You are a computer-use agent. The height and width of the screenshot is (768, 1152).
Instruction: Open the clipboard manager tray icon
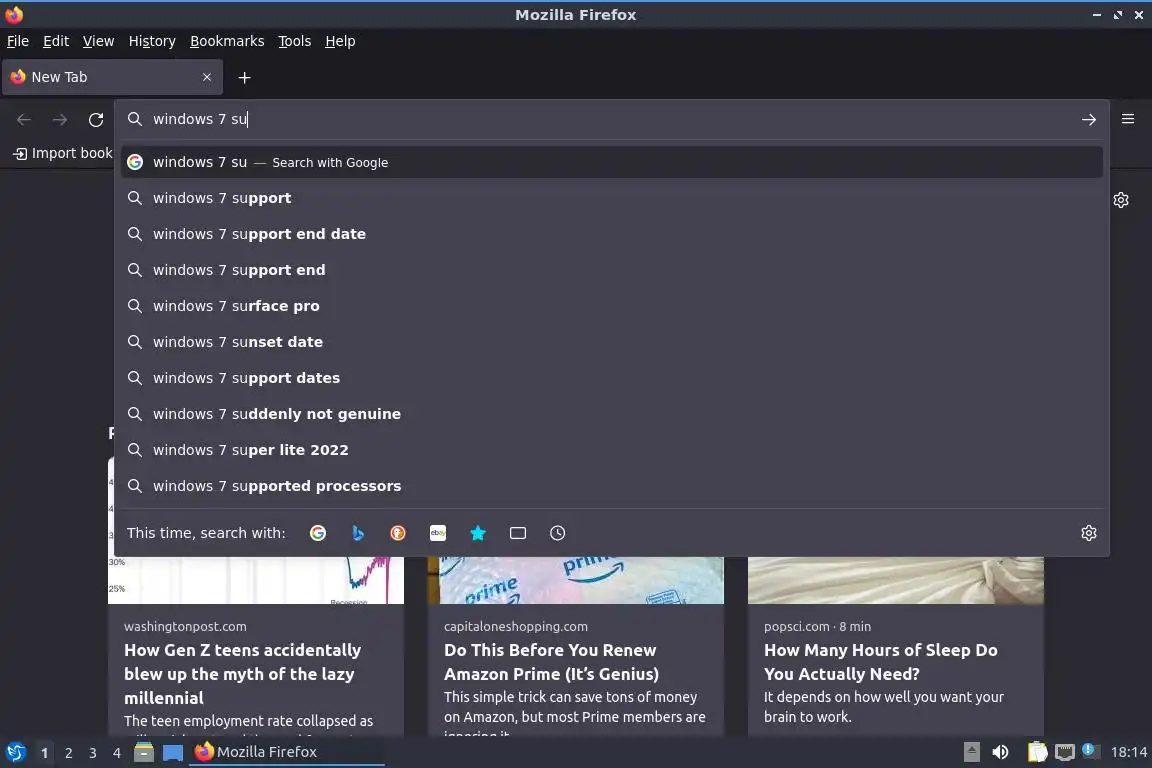tap(1037, 752)
